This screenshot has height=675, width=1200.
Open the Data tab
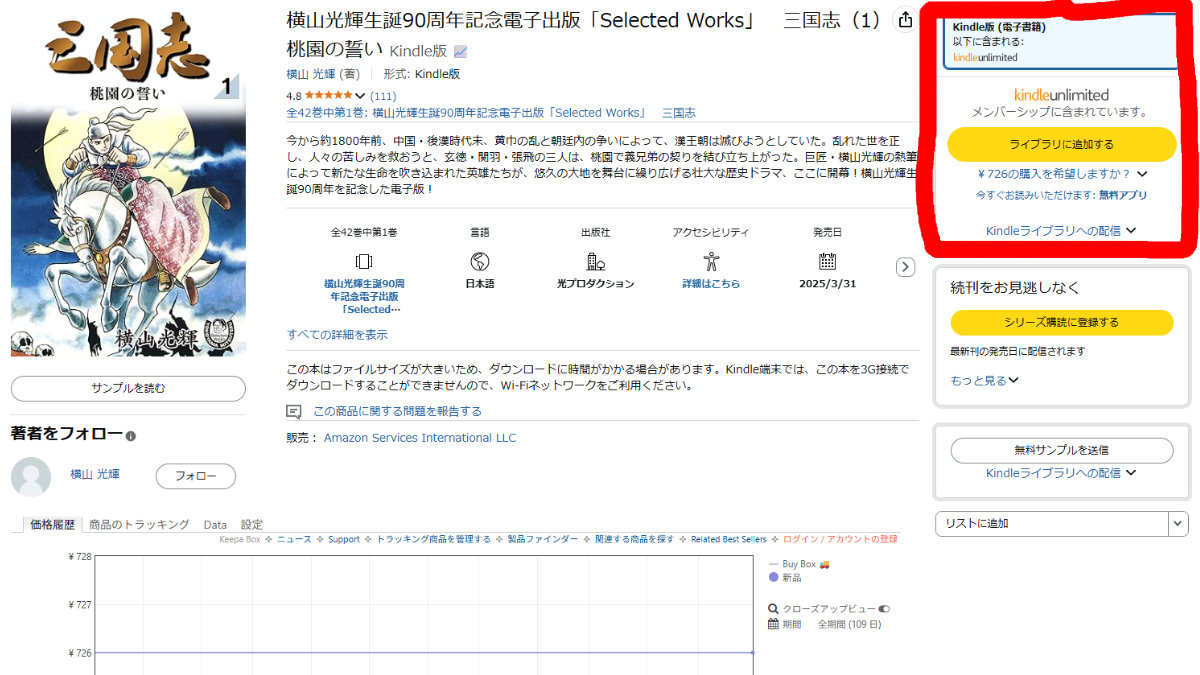point(215,524)
